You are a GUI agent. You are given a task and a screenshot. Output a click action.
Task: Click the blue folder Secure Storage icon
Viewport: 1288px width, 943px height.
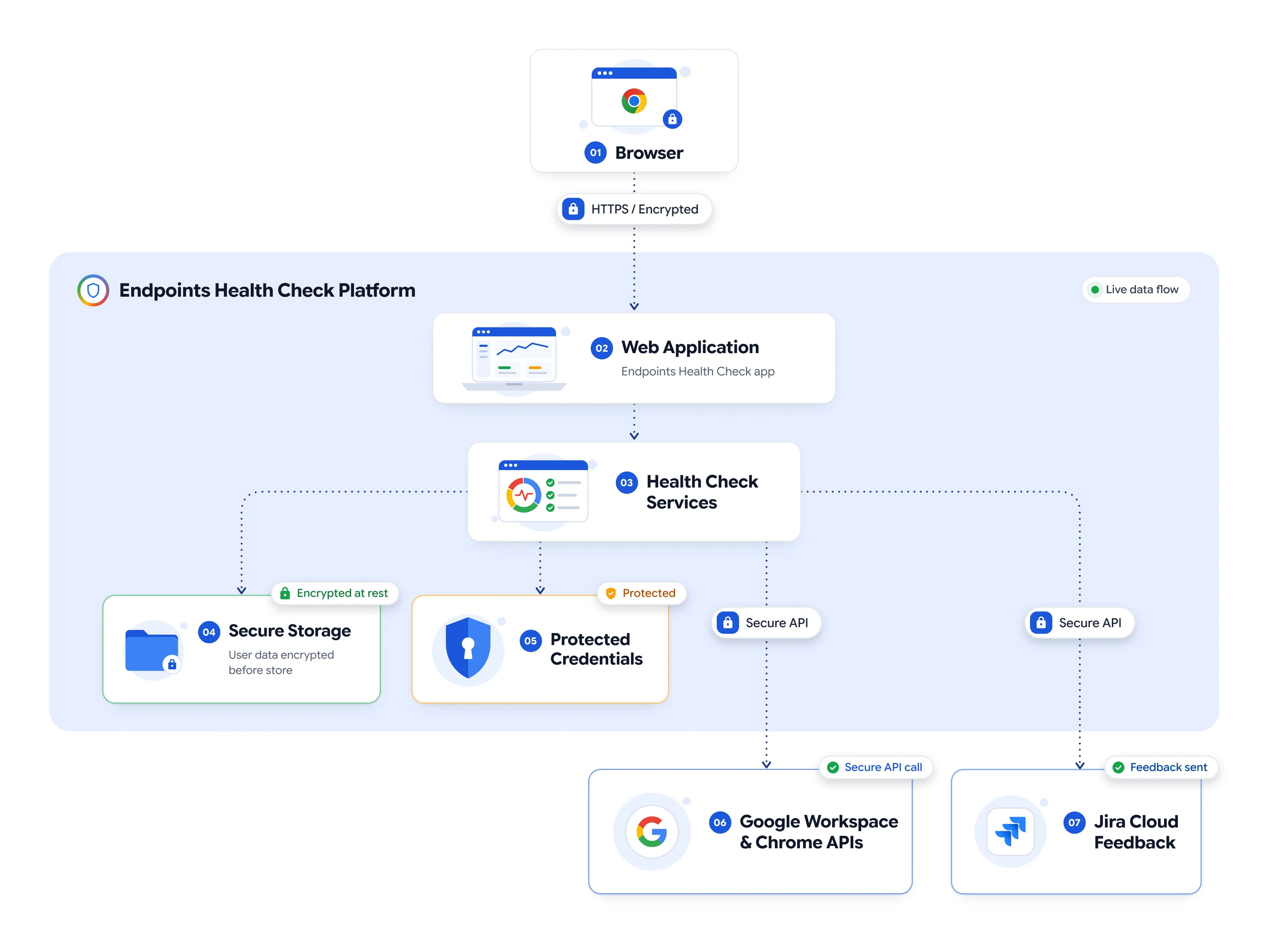[x=152, y=650]
